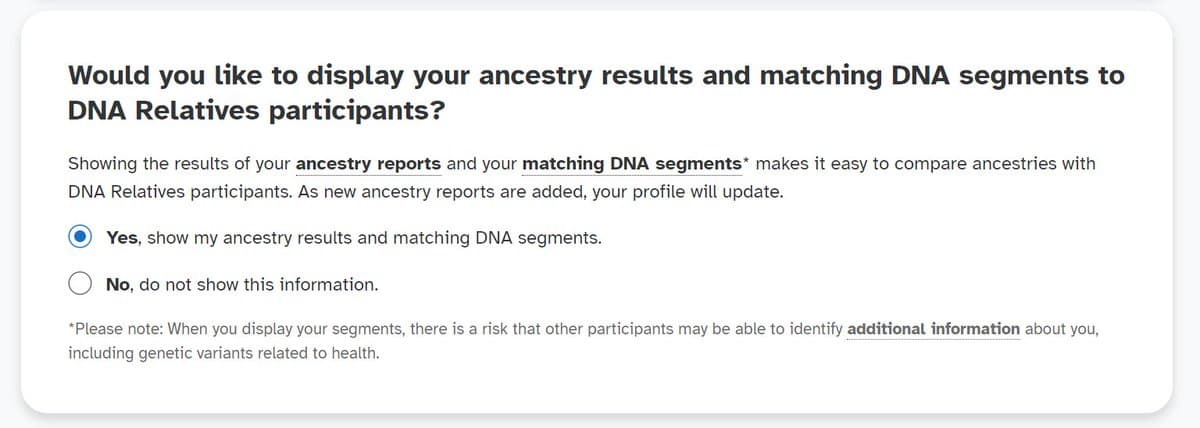Click the bold 'Yes' word in first option
The height and width of the screenshot is (428, 1200).
123,238
